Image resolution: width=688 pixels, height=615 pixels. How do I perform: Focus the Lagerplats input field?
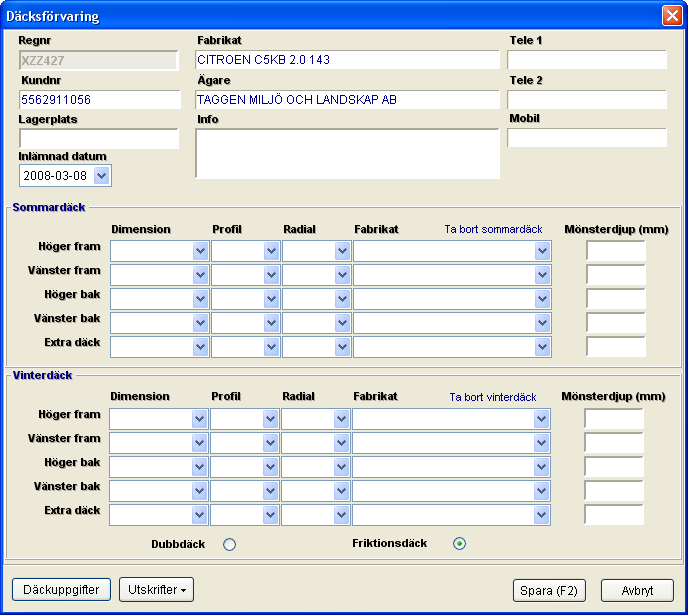point(99,139)
